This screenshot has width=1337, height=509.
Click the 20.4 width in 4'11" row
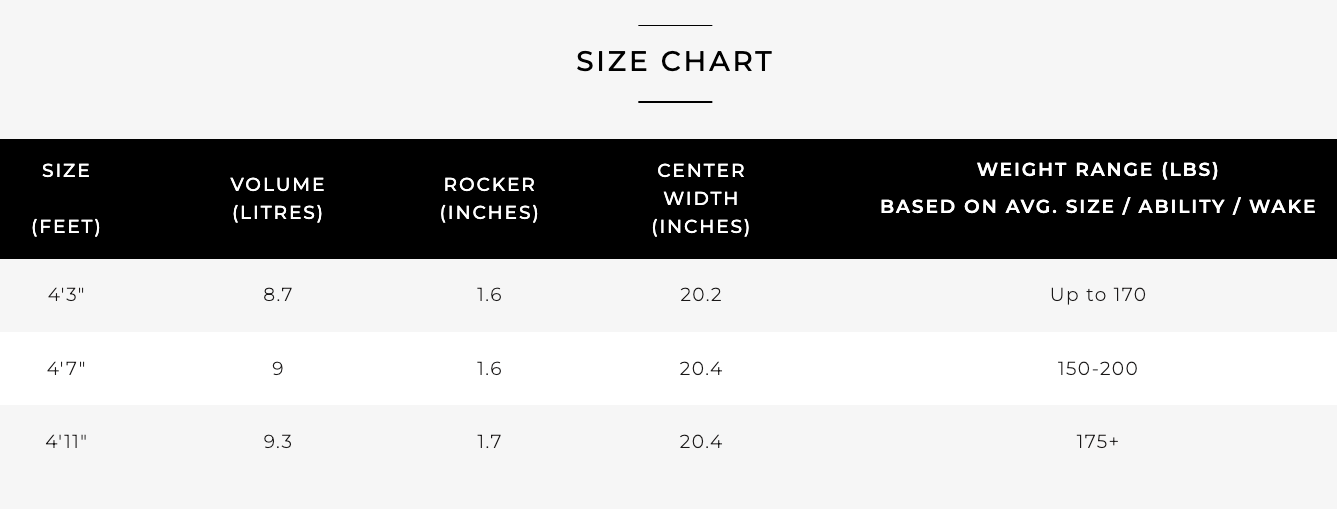point(701,442)
